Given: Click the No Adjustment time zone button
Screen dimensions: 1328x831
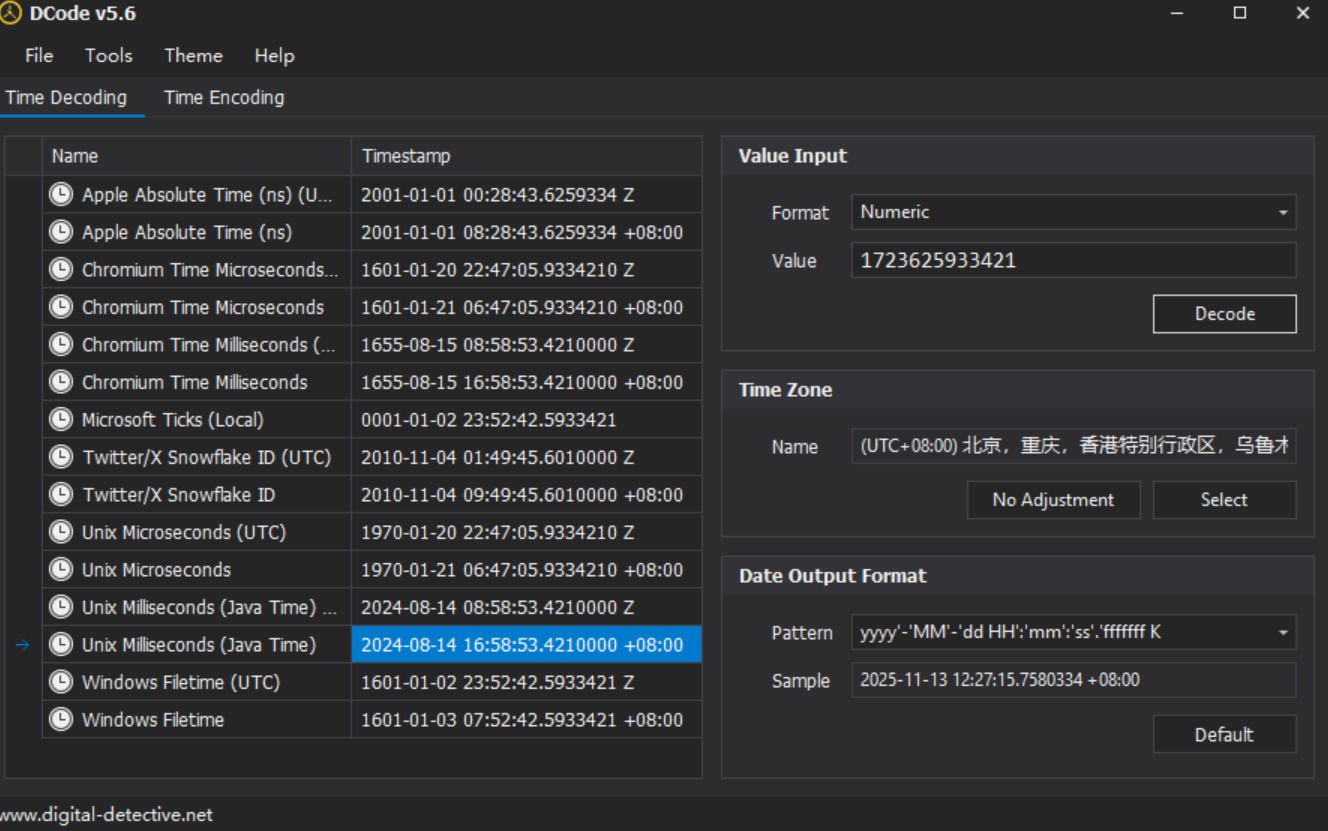Looking at the screenshot, I should tap(1053, 500).
